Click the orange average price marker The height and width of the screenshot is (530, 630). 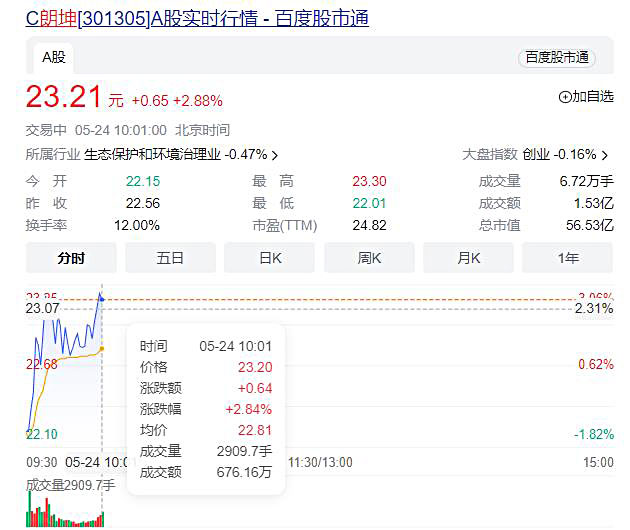click(102, 349)
